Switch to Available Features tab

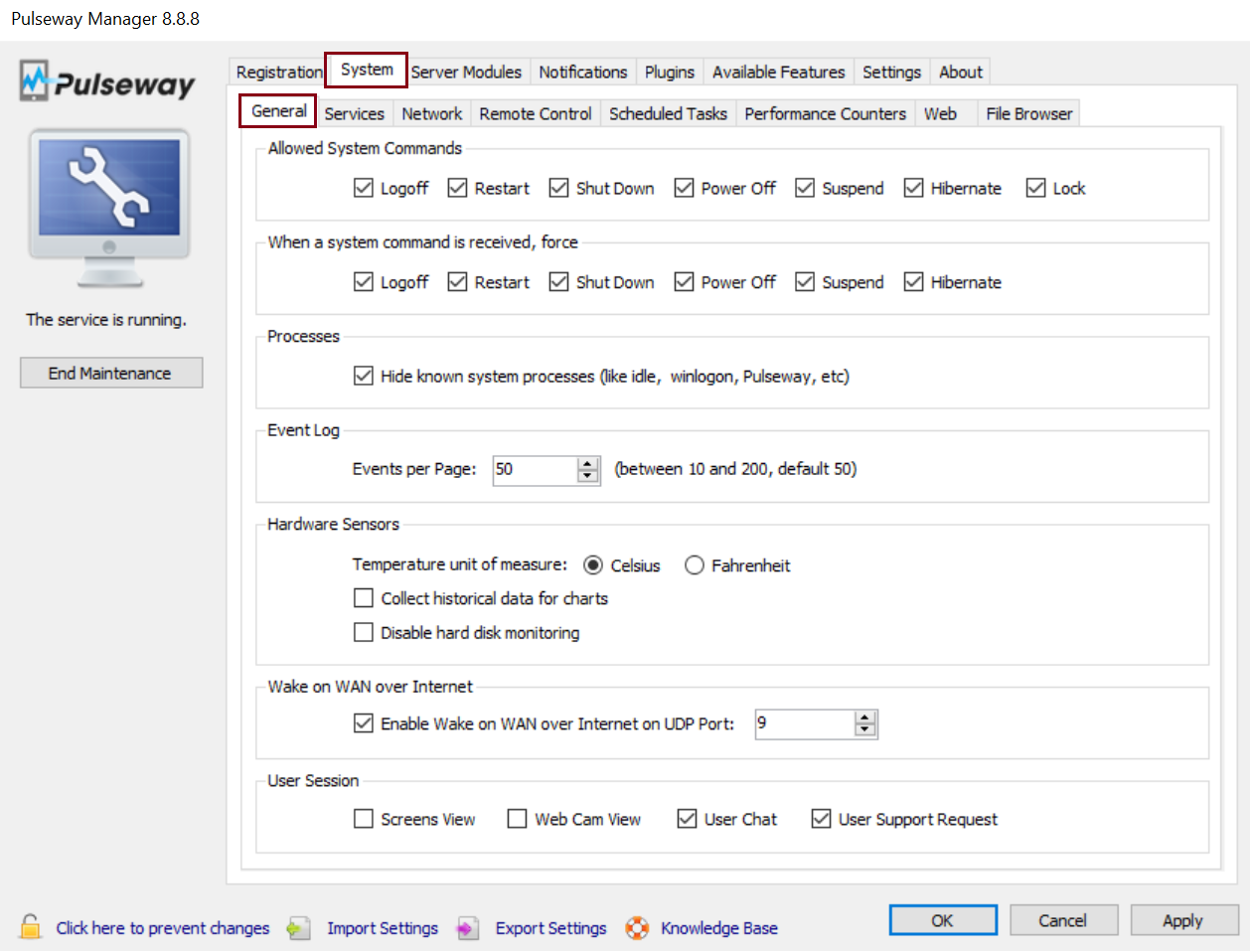tap(779, 72)
